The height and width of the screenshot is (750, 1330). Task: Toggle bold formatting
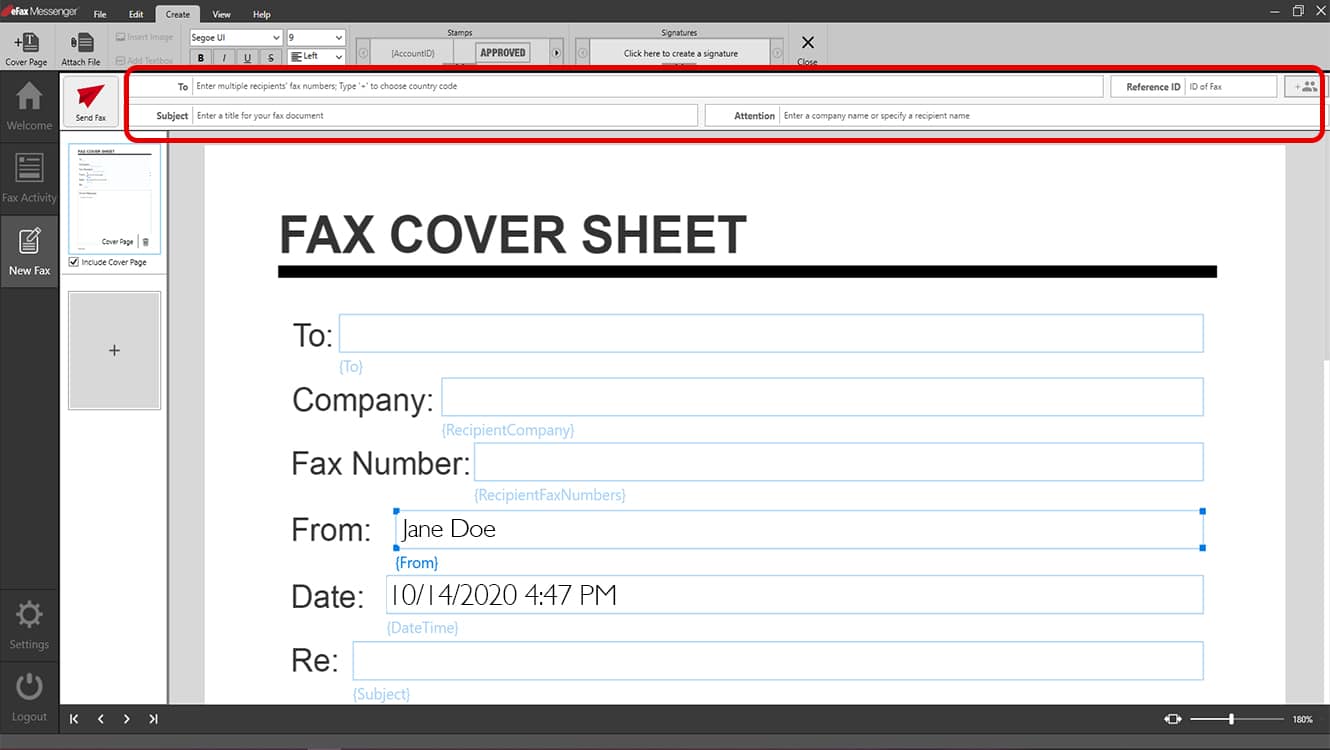pyautogui.click(x=199, y=57)
